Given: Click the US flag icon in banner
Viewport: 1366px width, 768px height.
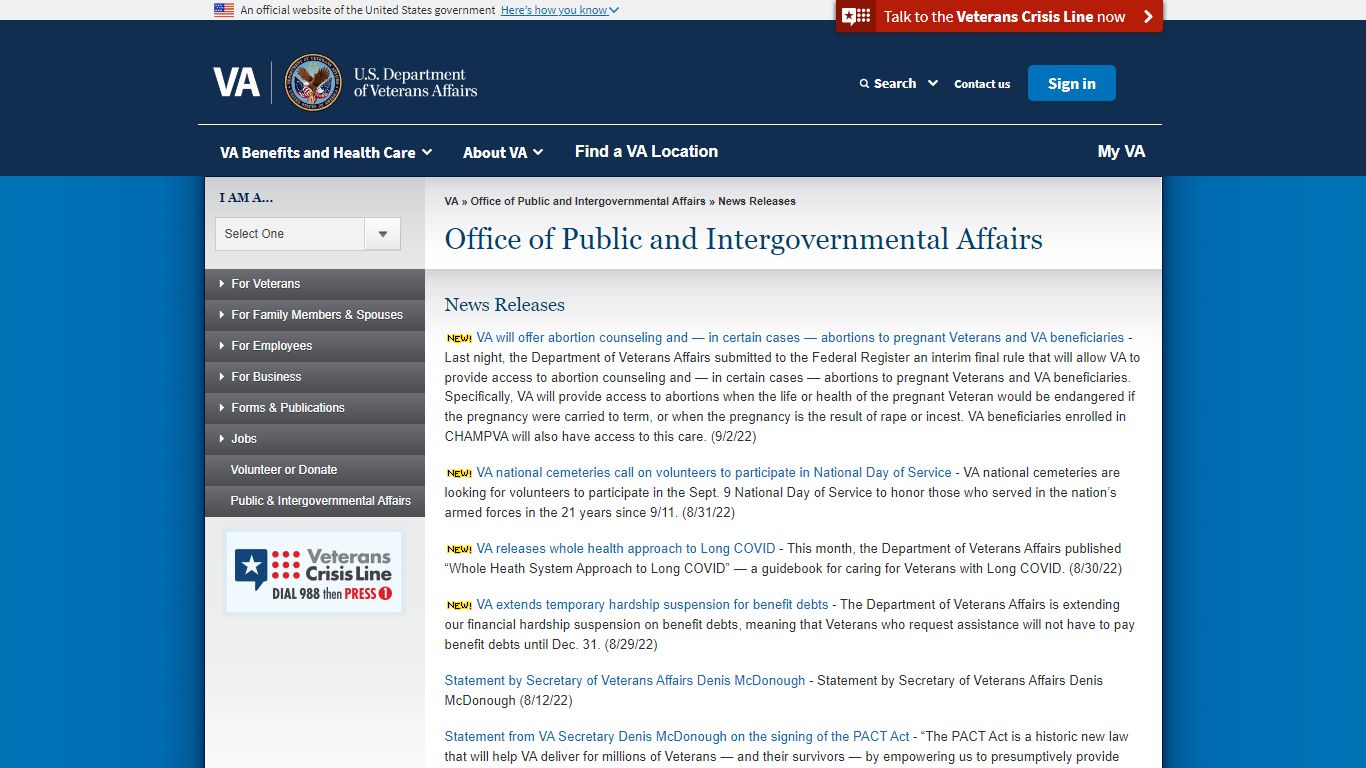Looking at the screenshot, I should tap(224, 10).
